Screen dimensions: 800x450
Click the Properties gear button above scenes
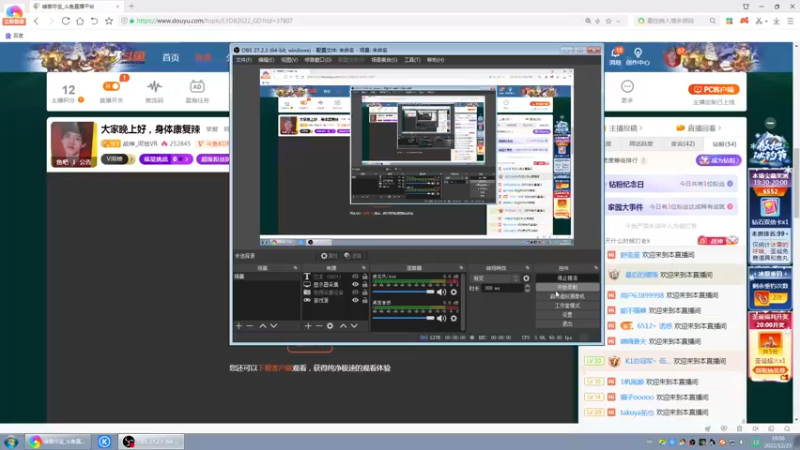tap(329, 256)
